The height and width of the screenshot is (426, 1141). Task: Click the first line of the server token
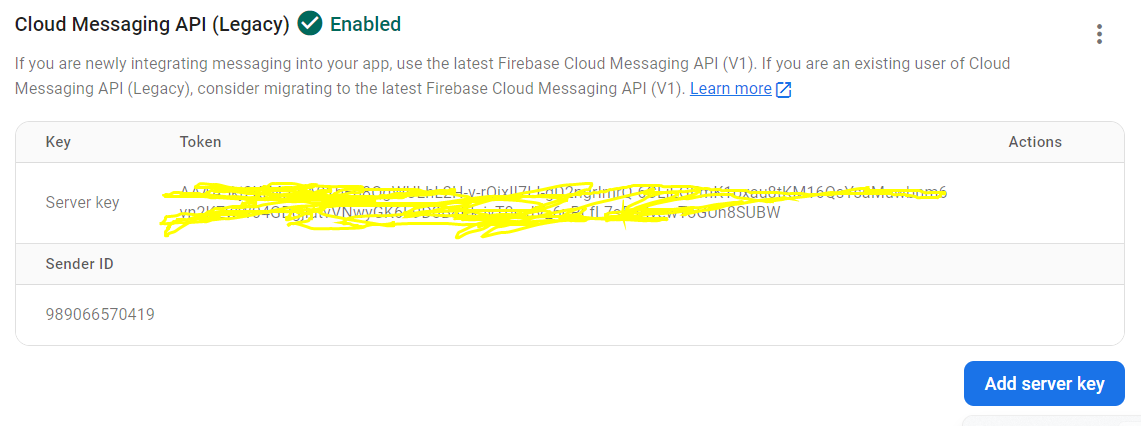click(x=563, y=192)
